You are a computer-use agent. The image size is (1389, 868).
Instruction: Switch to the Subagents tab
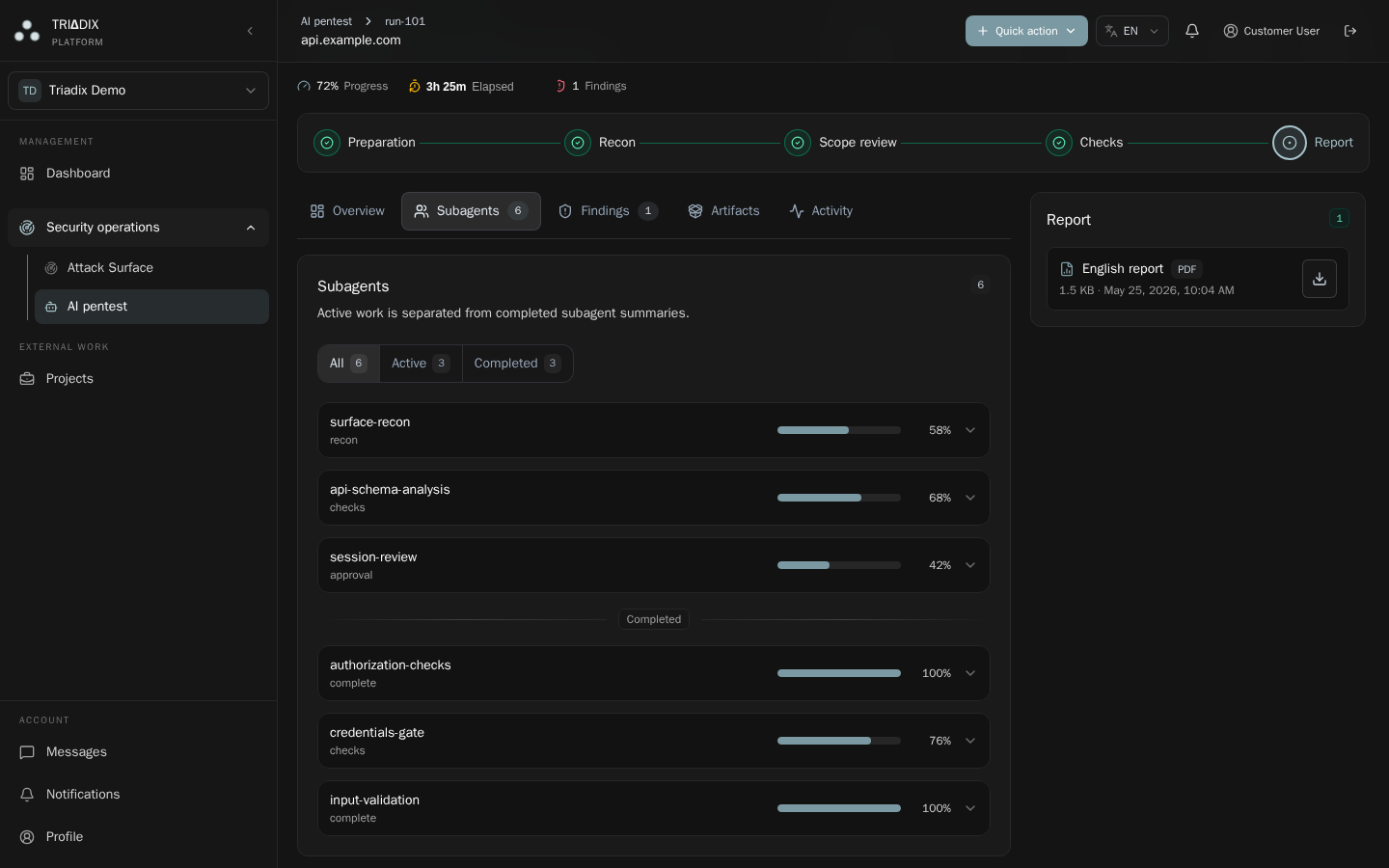coord(471,211)
